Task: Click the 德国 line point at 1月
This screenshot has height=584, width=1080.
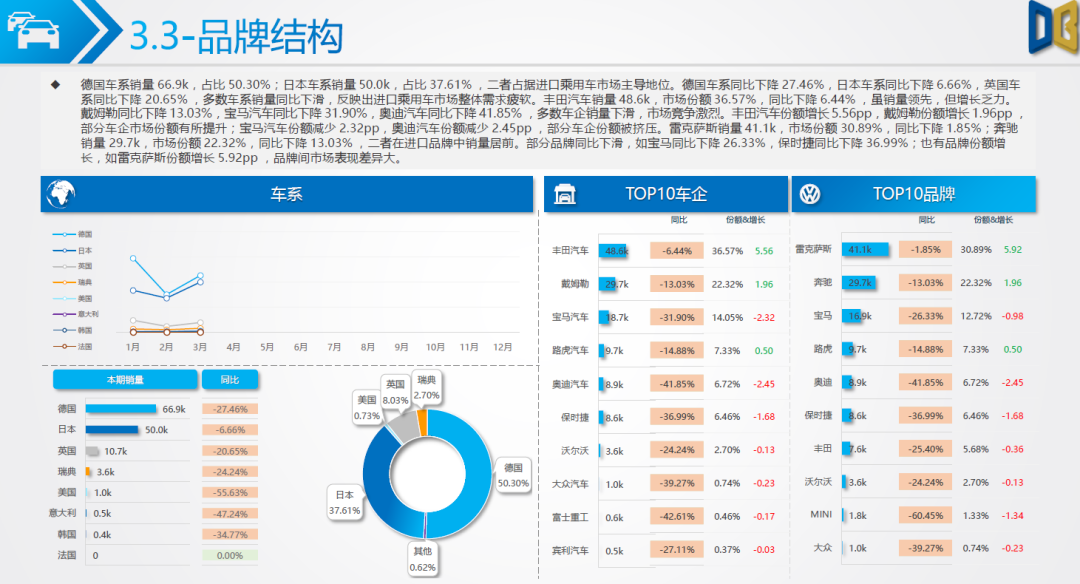Action: pos(133,258)
